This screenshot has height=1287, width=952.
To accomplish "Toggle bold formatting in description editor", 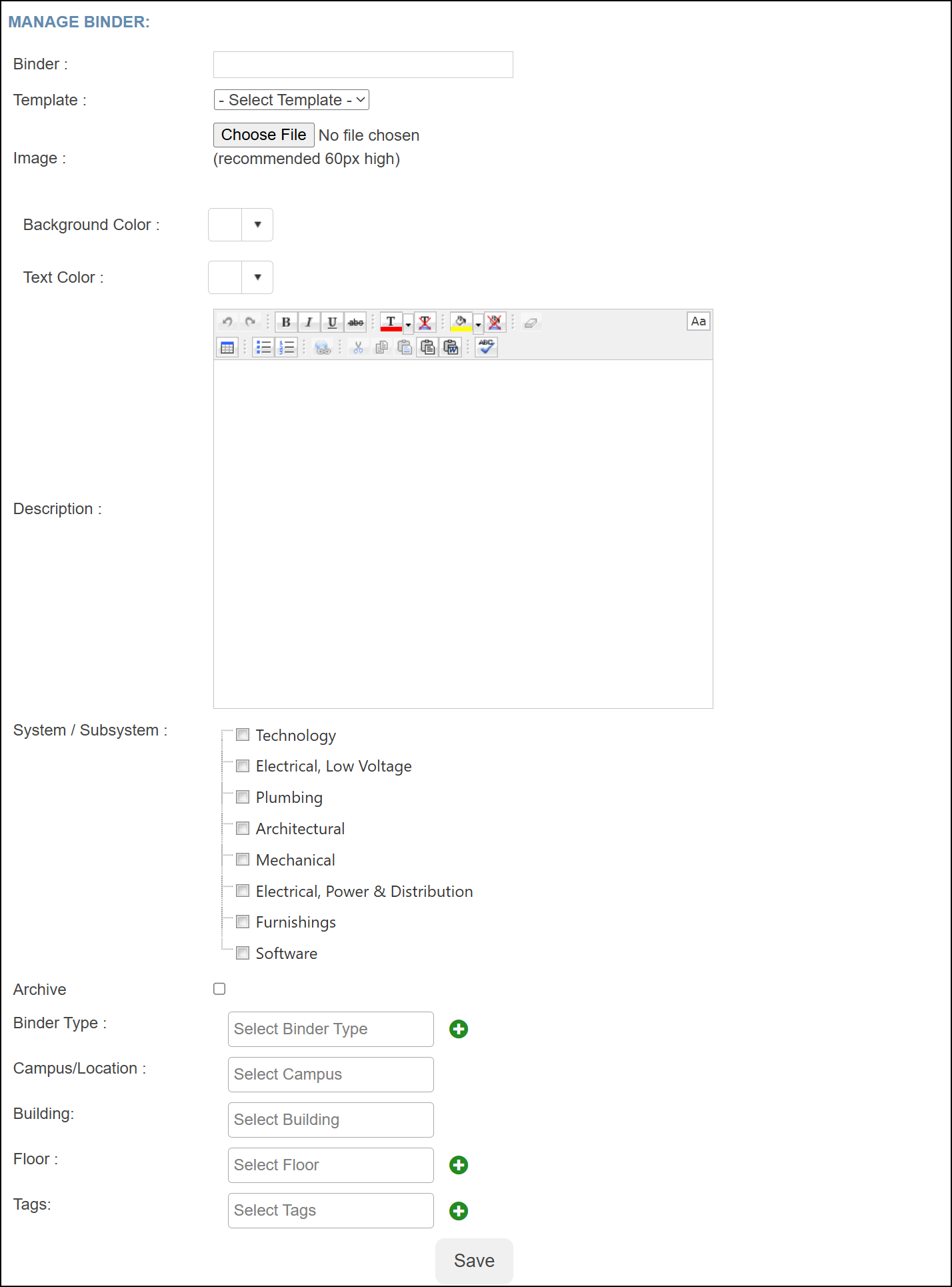I will click(286, 322).
